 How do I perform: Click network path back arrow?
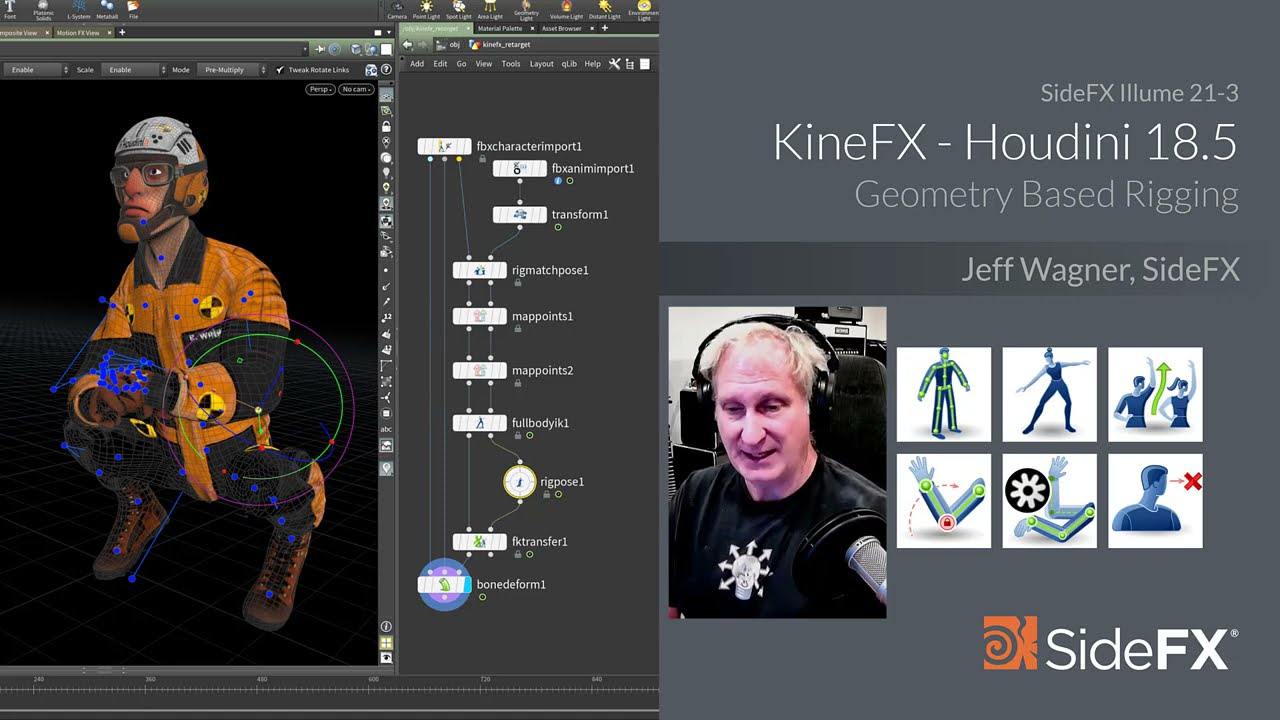[407, 45]
